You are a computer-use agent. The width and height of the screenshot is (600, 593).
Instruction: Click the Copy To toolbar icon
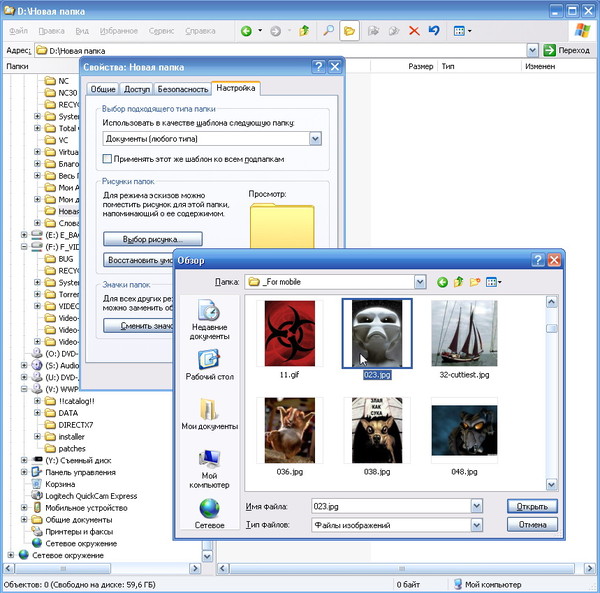click(393, 31)
